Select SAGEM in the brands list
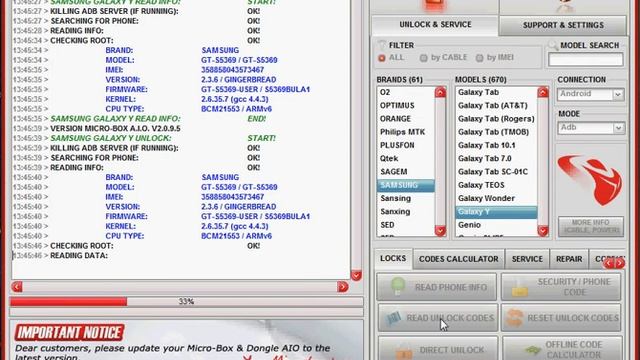This screenshot has height=360, width=640. tap(405, 172)
